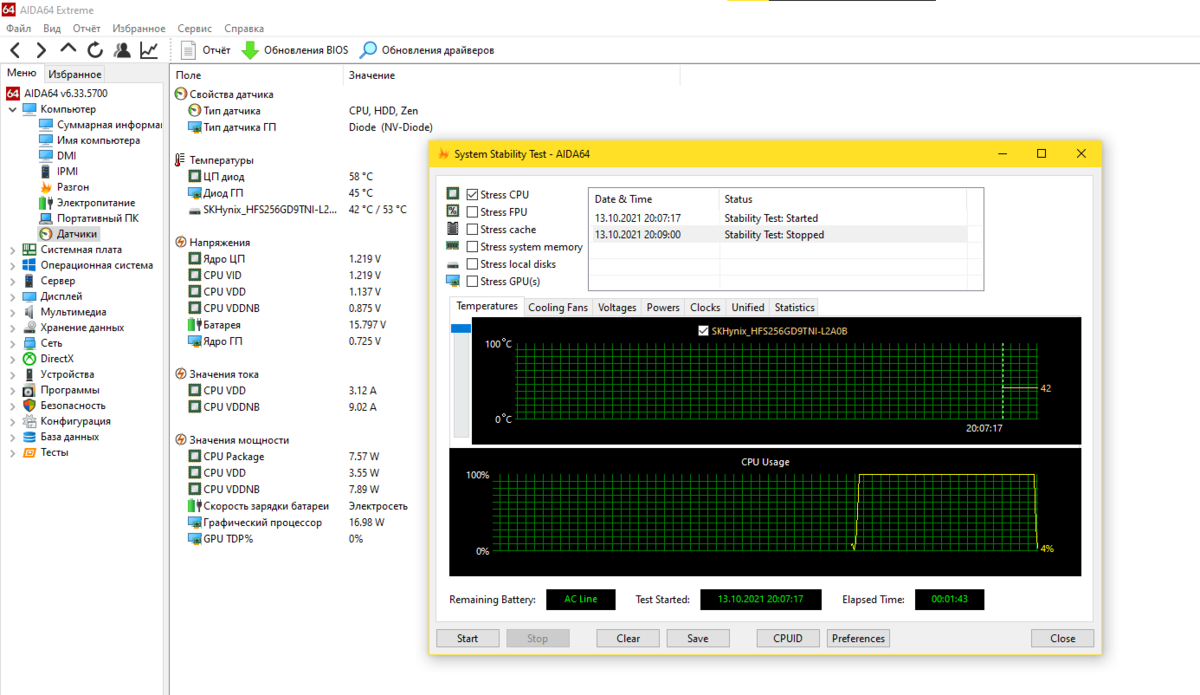This screenshot has width=1200, height=695.
Task: Switch to Clocks tab
Action: (x=705, y=307)
